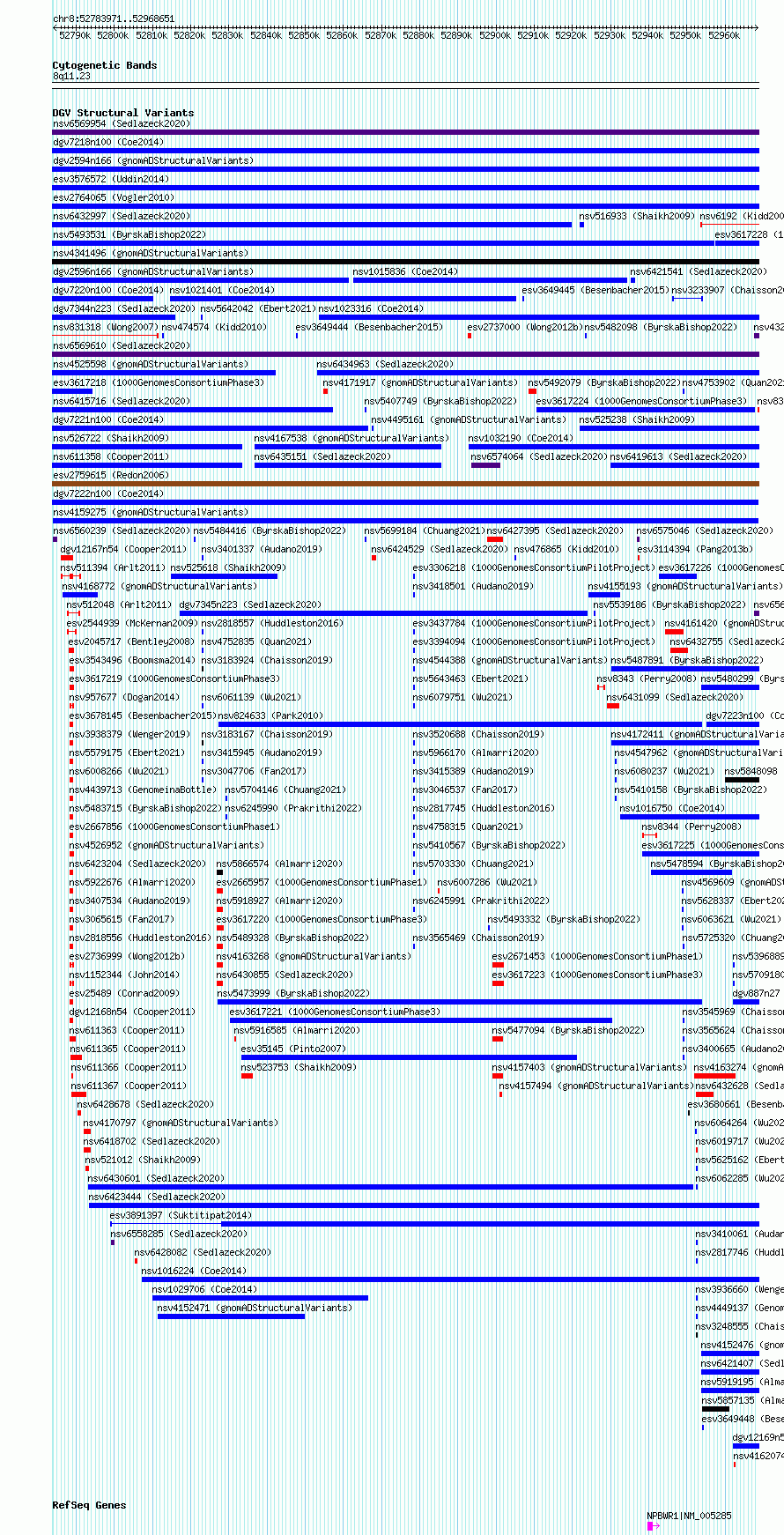
Task: Click nsv1029706 (Coe2014) label
Action: click(x=205, y=1289)
